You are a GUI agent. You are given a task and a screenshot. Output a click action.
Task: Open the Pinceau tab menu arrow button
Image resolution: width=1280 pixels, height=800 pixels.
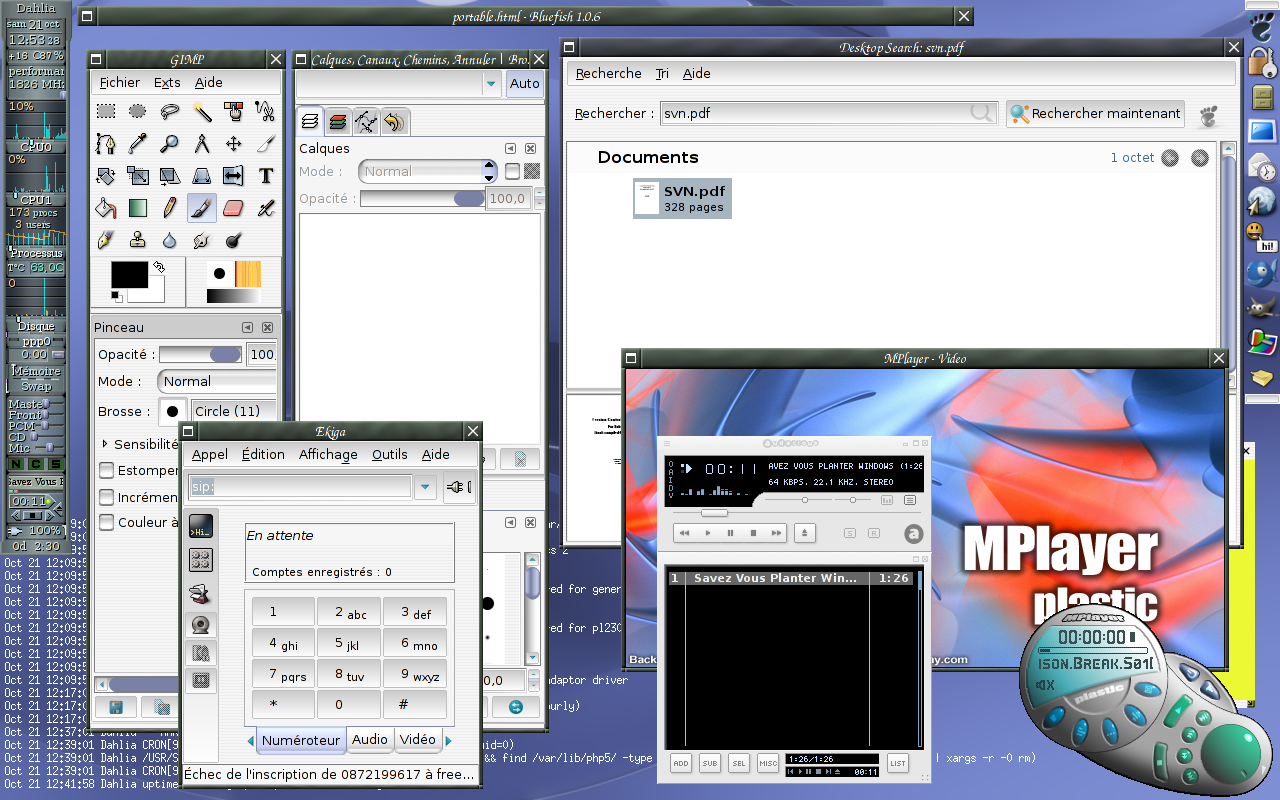click(247, 327)
